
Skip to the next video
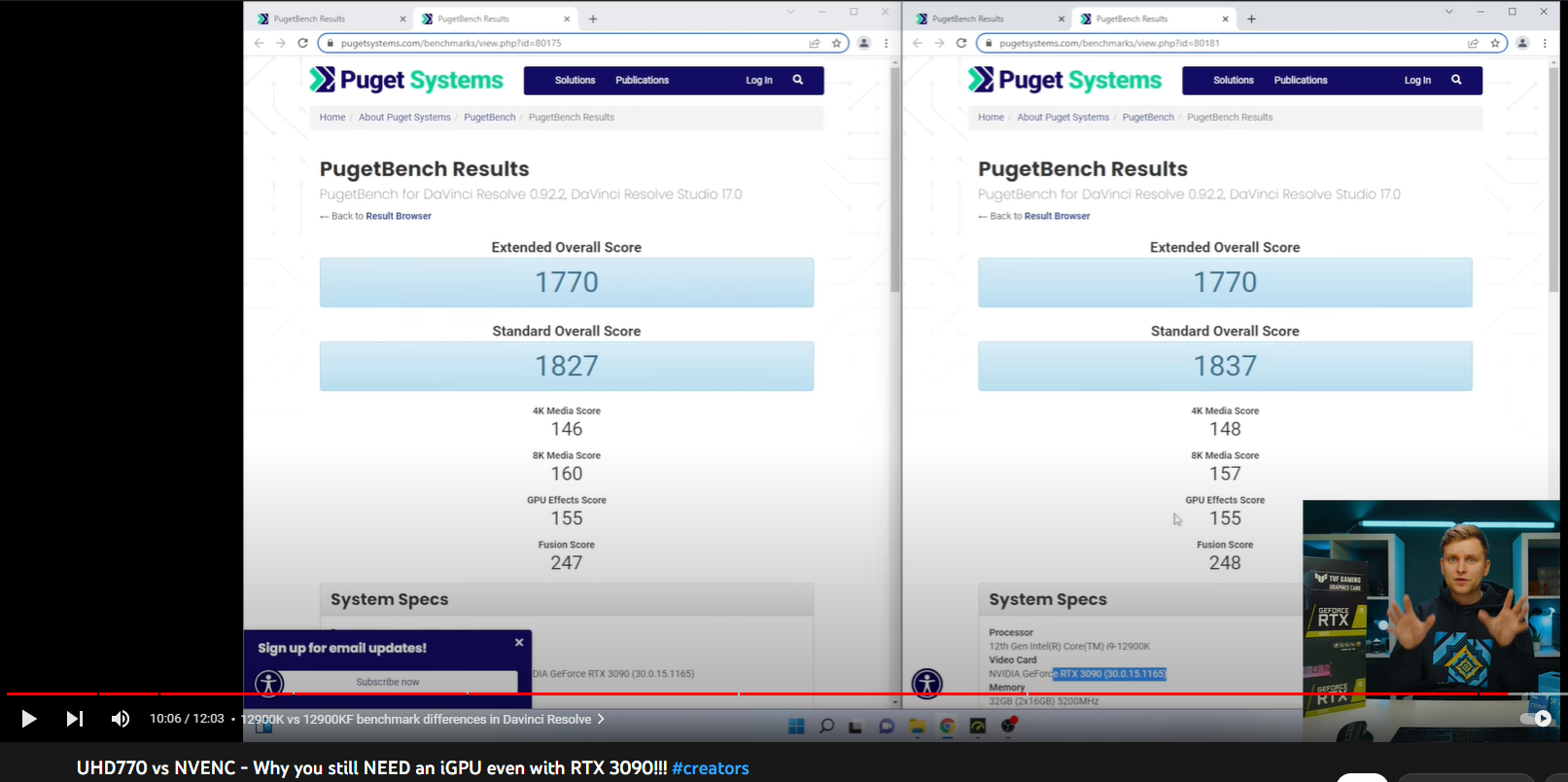(75, 719)
